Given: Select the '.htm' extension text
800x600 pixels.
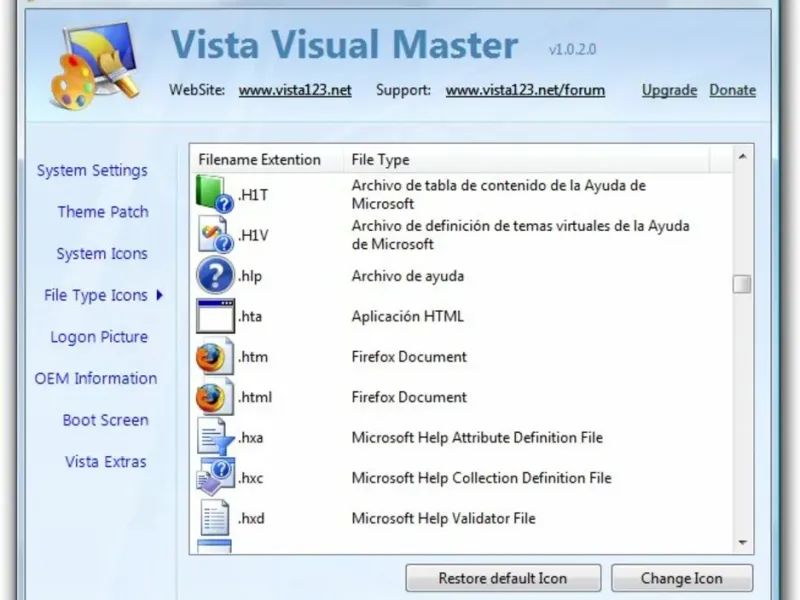Looking at the screenshot, I should point(253,357).
